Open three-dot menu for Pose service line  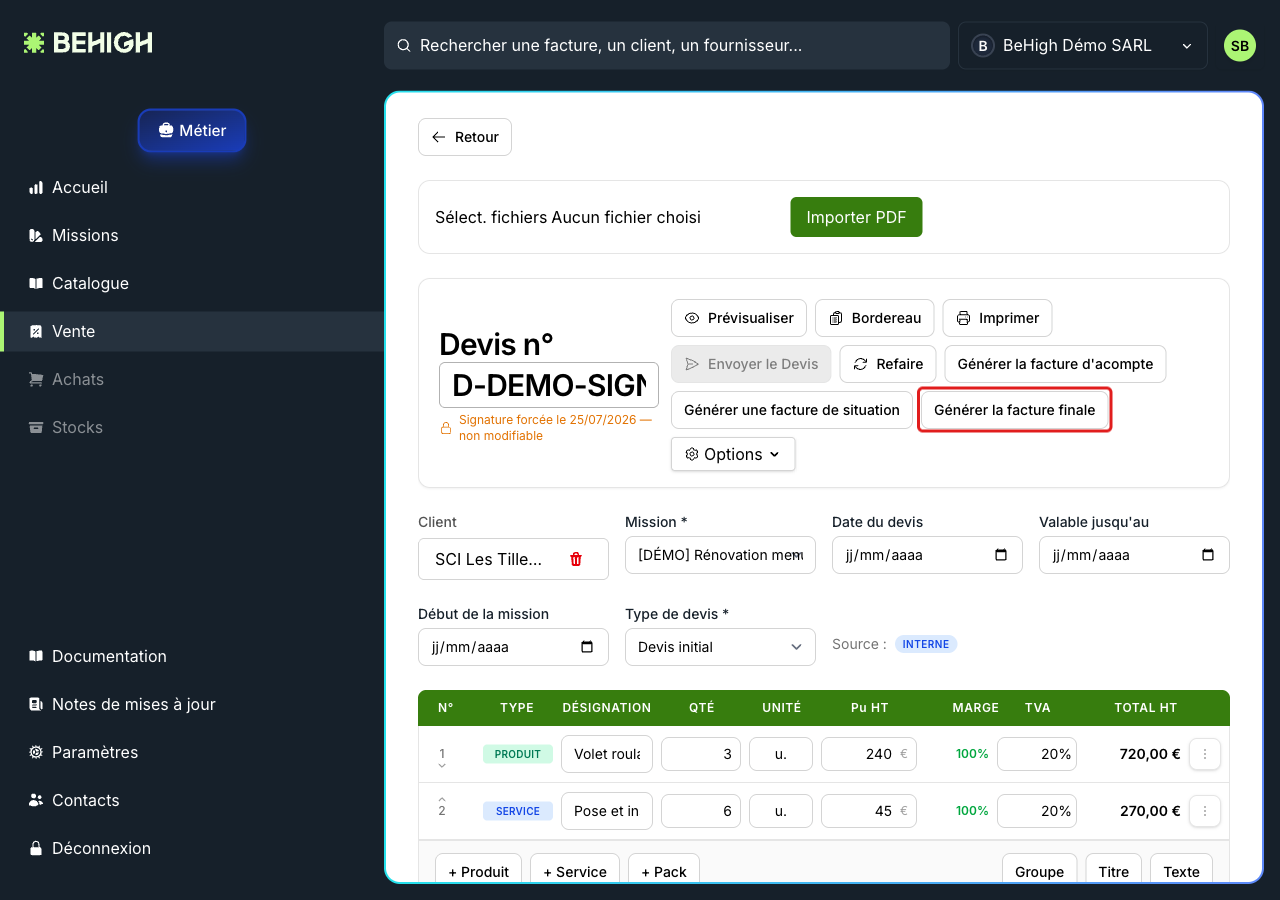[1205, 811]
